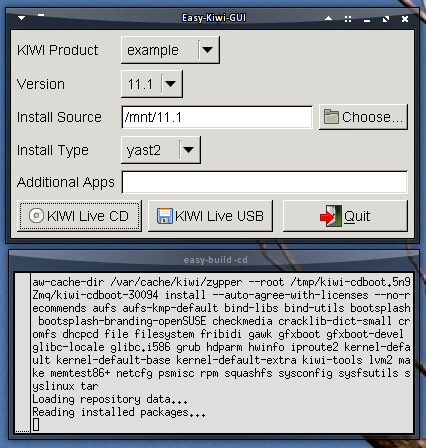Click the small dash icon beside the window menu
Image resolution: width=426 pixels, height=448 pixels.
(41, 15)
